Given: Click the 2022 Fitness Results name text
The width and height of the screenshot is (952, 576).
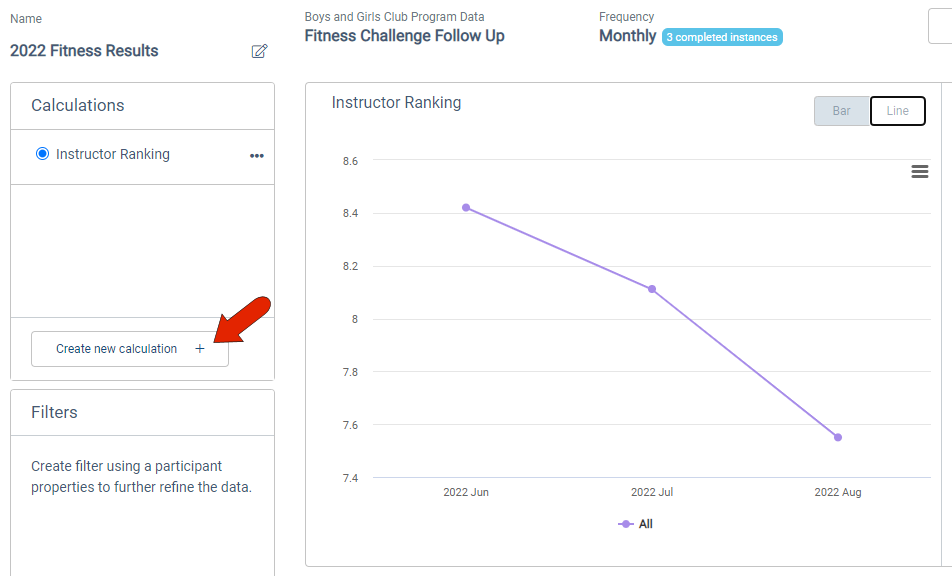Looking at the screenshot, I should tap(84, 51).
